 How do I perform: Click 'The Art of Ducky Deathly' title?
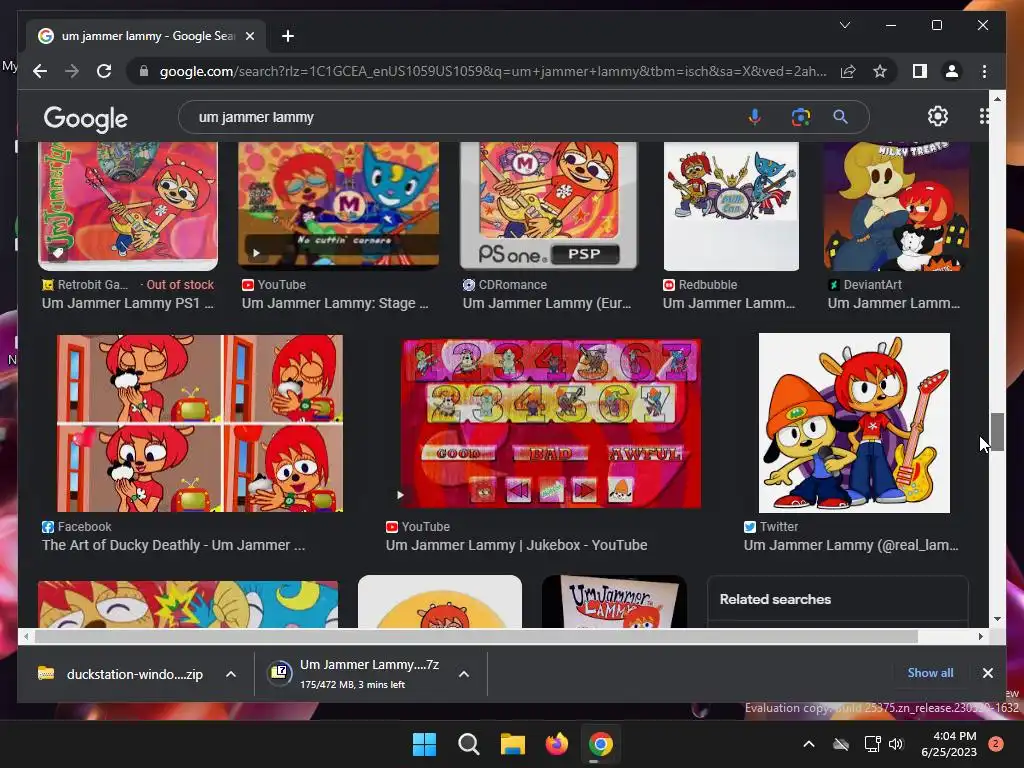(173, 545)
